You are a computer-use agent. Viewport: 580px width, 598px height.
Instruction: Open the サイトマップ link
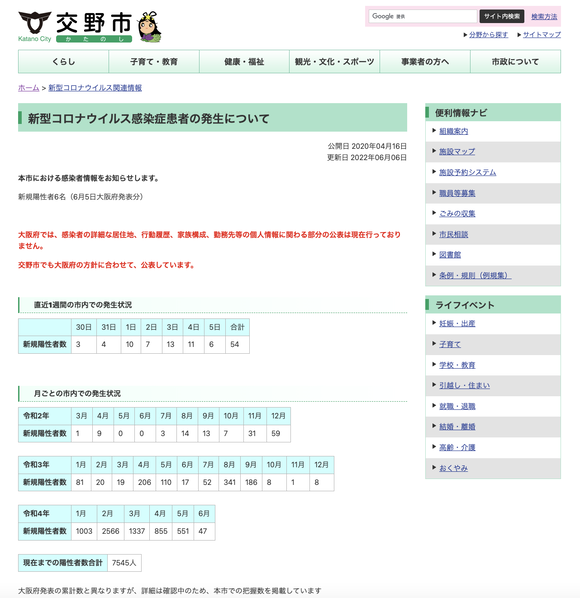541,35
